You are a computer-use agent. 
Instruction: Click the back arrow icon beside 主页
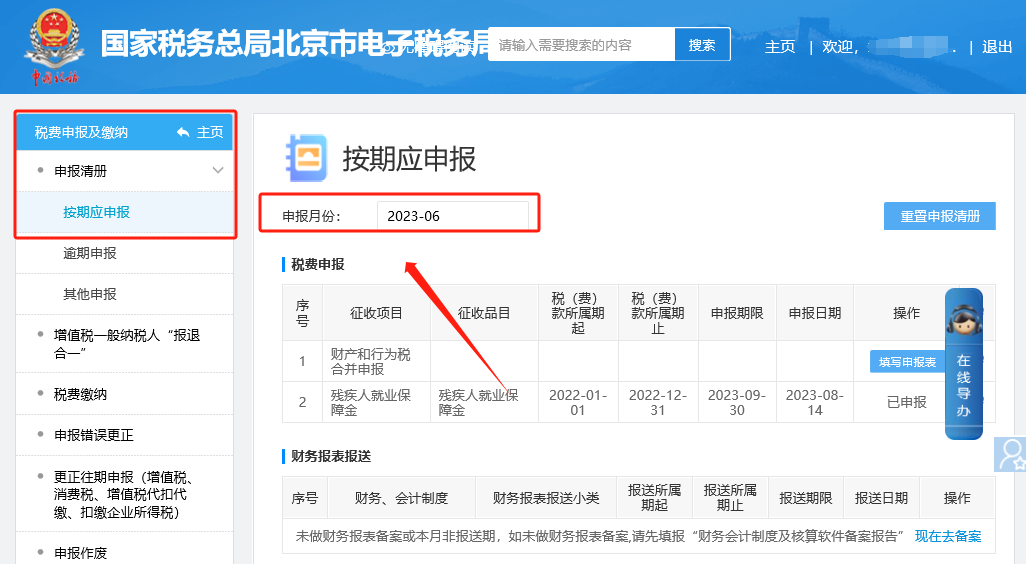pos(182,132)
